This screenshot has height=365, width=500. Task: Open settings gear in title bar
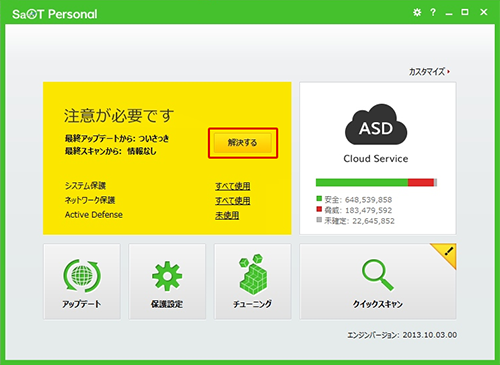(x=417, y=12)
